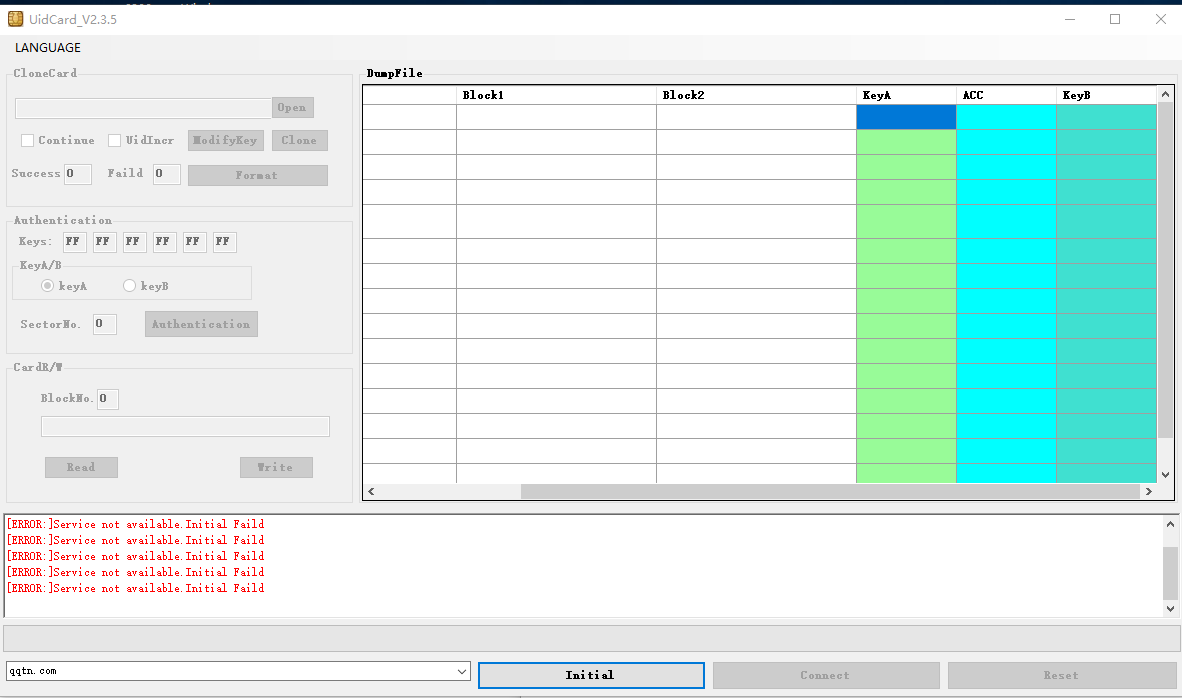This screenshot has height=698, width=1182.
Task: Click the Read button
Action: [x=81, y=467]
